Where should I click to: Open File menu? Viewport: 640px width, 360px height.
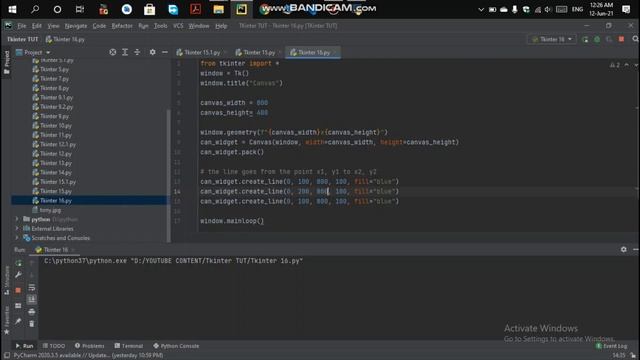point(22,26)
